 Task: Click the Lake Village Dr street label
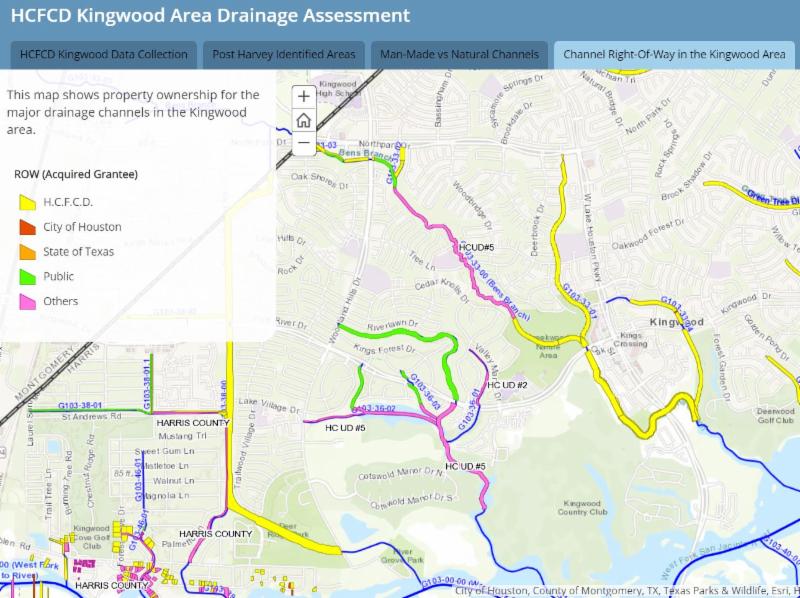[x=269, y=405]
